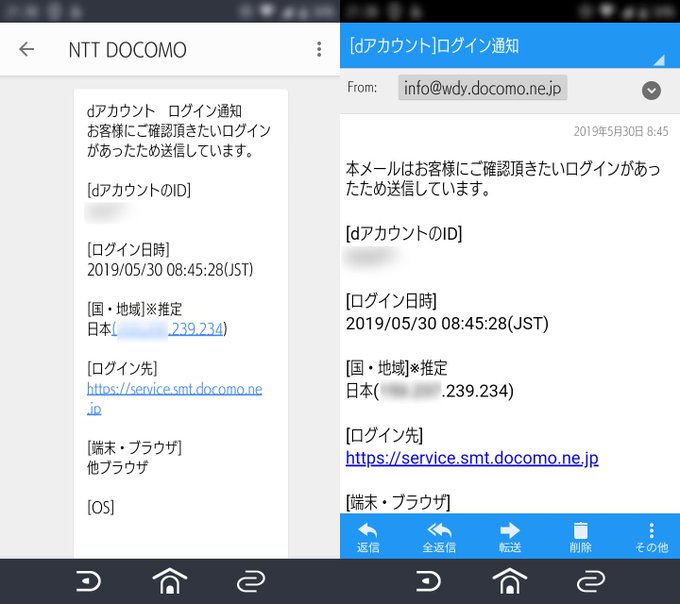Tap the home button on right phone navigation bar
Screen dimensions: 680x604
tap(510, 581)
